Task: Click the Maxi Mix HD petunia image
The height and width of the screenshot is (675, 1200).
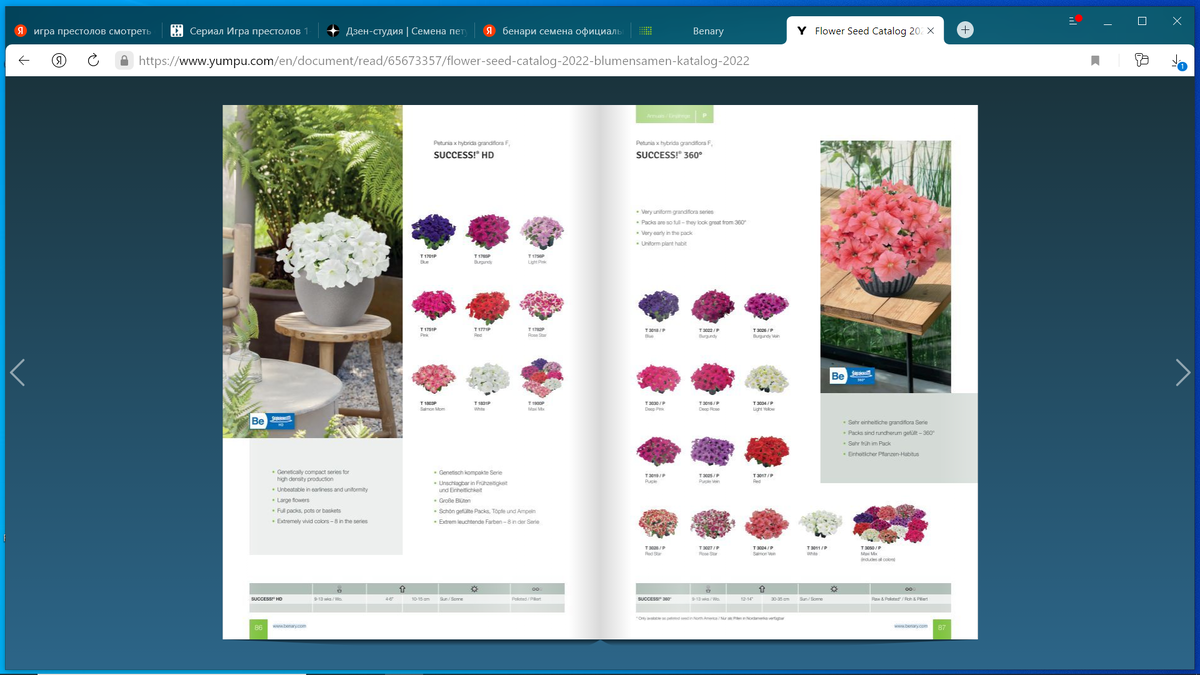Action: click(541, 377)
